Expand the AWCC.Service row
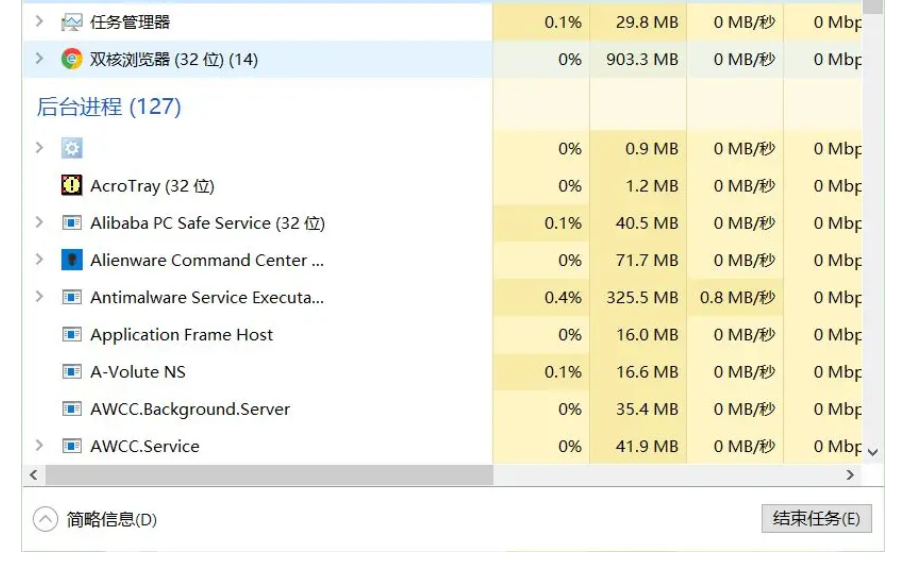The width and height of the screenshot is (903, 585). point(39,446)
